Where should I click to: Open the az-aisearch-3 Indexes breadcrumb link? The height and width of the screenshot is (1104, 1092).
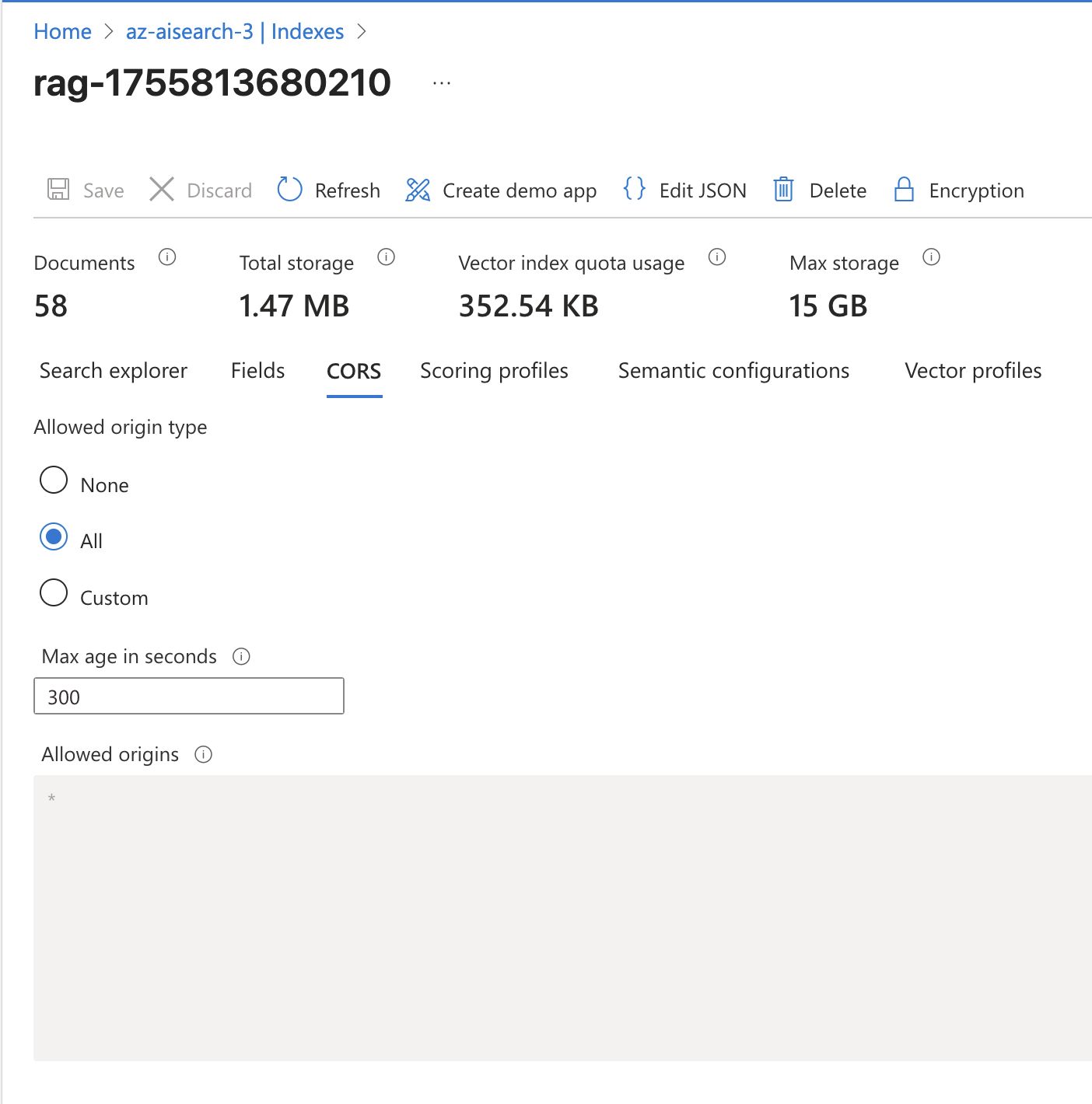(x=235, y=31)
